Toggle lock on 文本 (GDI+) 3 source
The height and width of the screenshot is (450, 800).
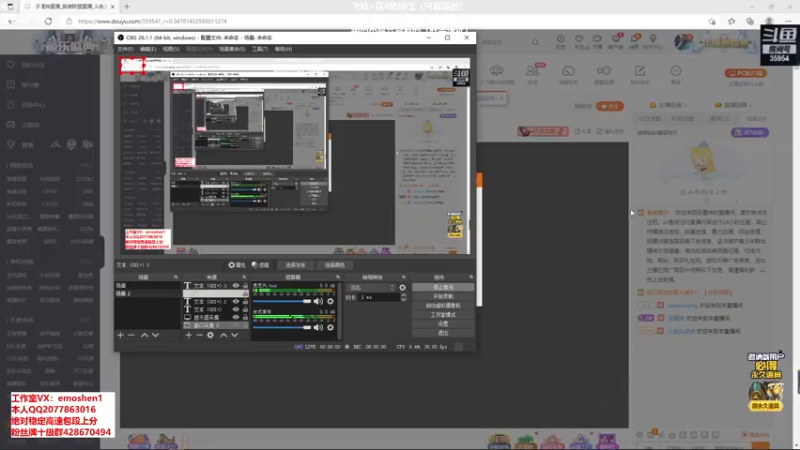[245, 286]
